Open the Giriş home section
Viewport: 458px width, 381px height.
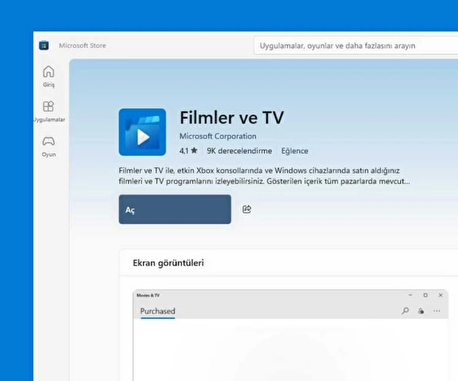pyautogui.click(x=48, y=77)
